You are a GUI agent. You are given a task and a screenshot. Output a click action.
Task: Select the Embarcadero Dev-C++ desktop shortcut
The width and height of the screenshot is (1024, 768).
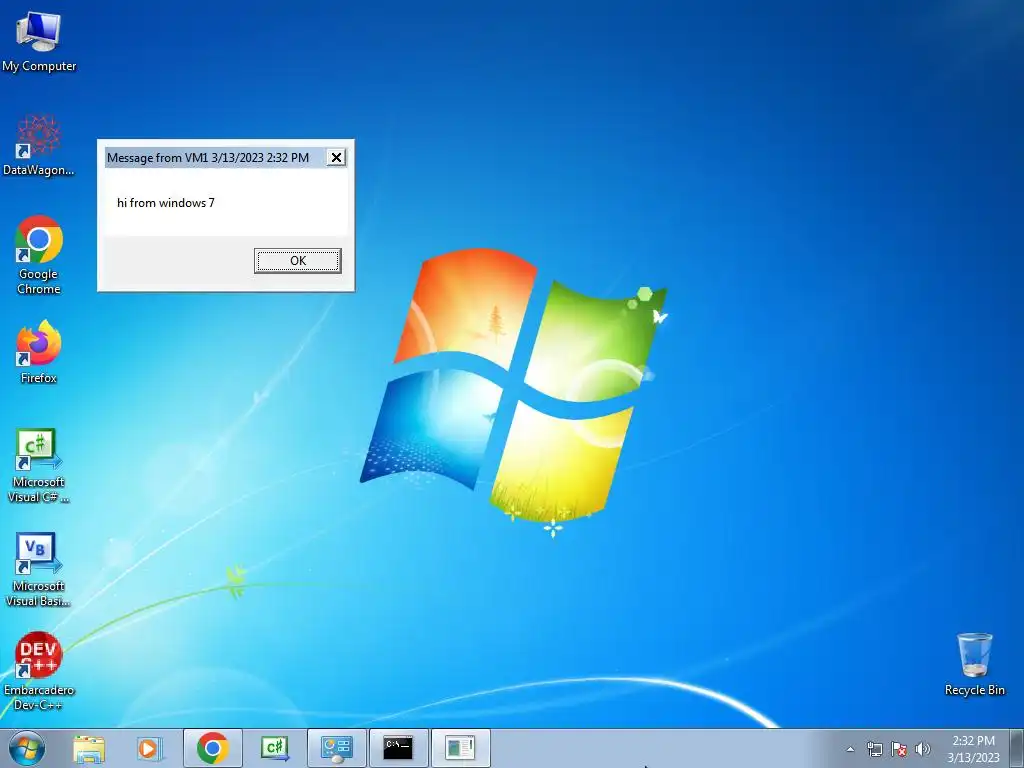[39, 671]
